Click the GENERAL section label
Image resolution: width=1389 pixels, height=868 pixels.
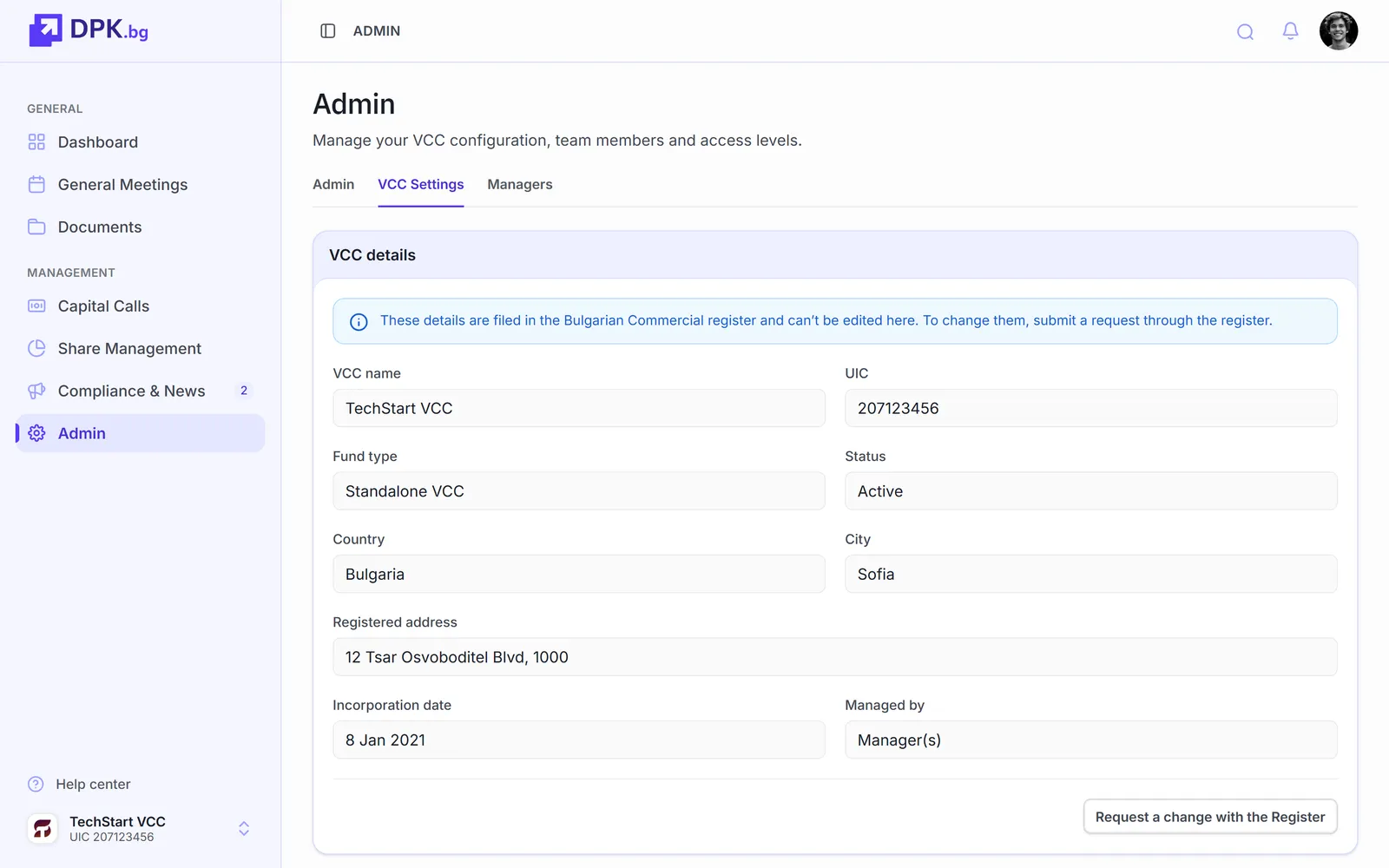(55, 108)
